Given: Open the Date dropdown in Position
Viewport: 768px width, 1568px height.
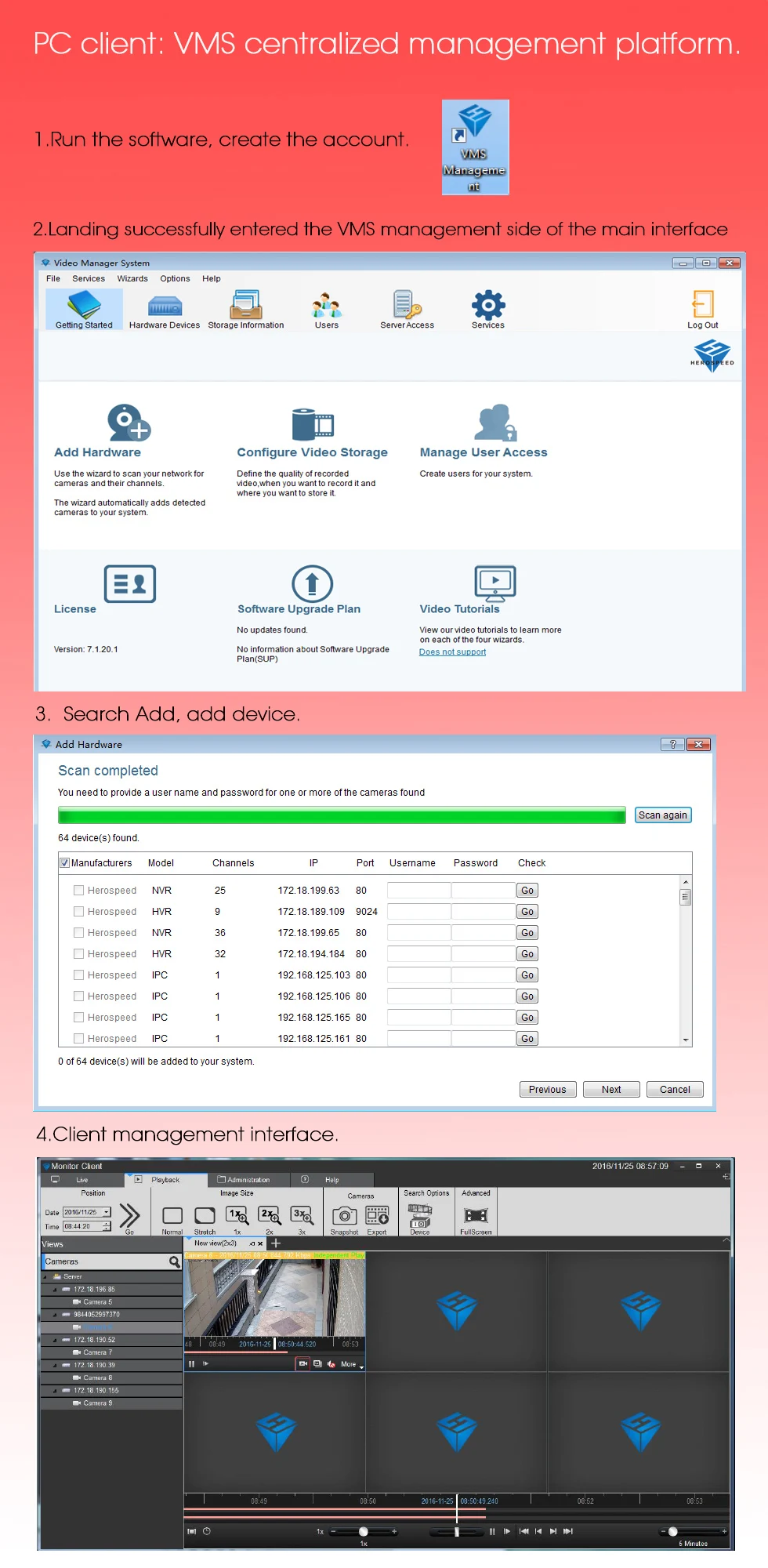Looking at the screenshot, I should (107, 1212).
